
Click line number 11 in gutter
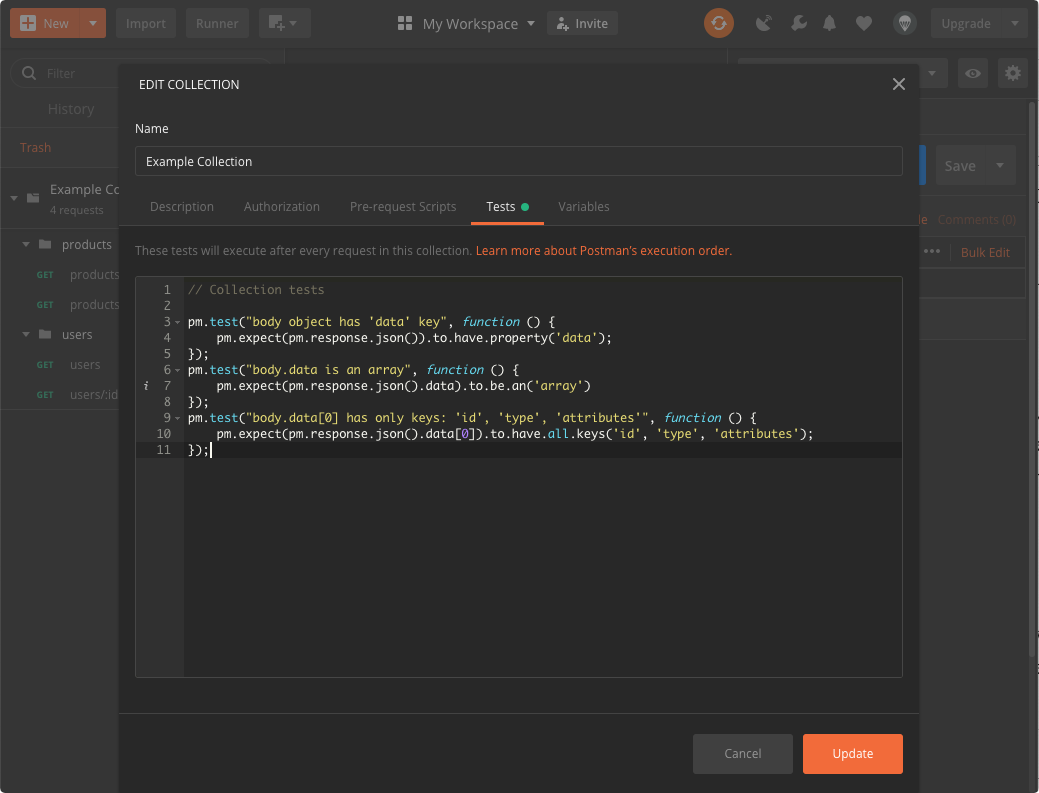[164, 450]
